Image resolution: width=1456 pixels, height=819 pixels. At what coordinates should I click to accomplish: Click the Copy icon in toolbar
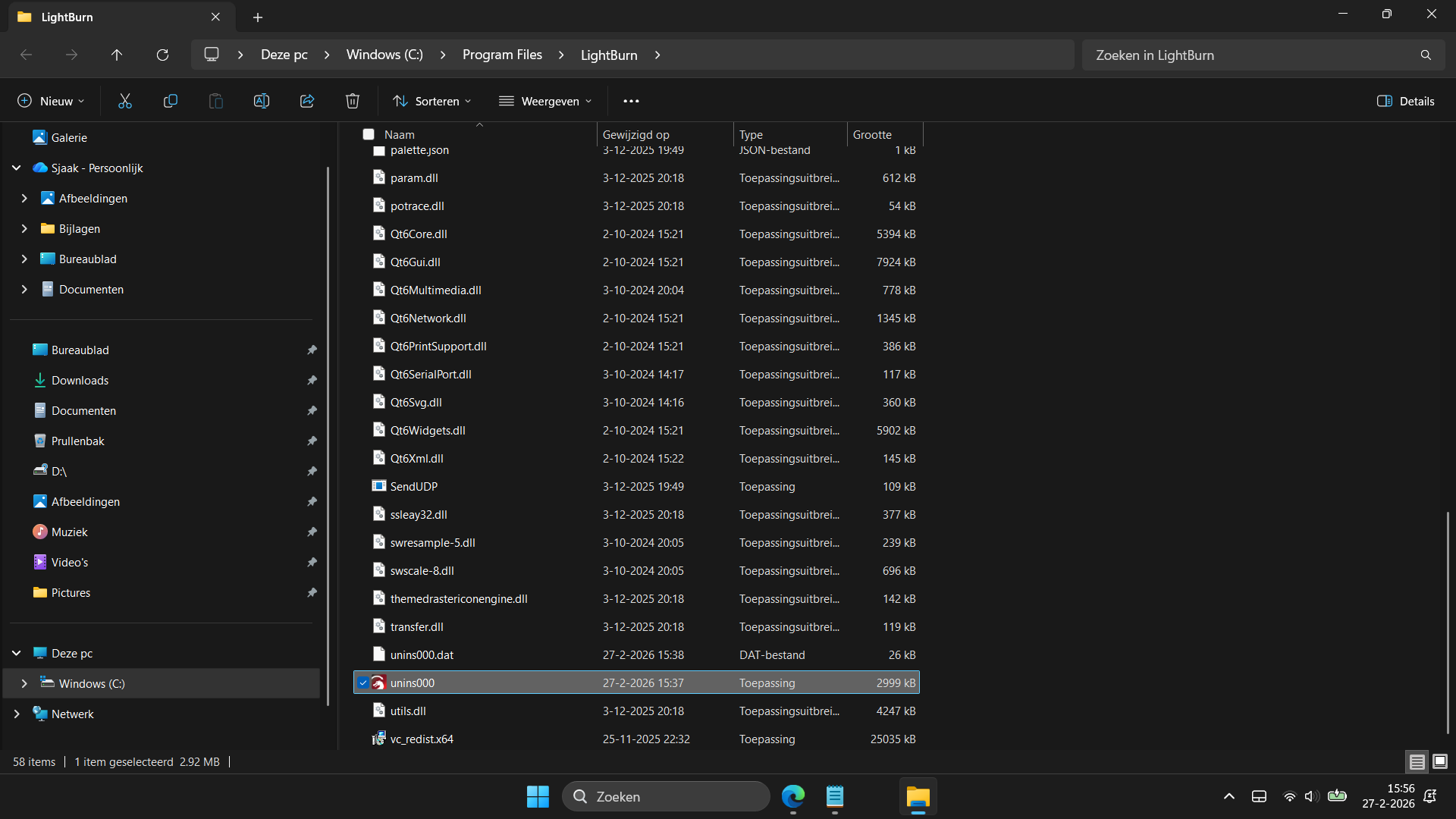tap(171, 101)
